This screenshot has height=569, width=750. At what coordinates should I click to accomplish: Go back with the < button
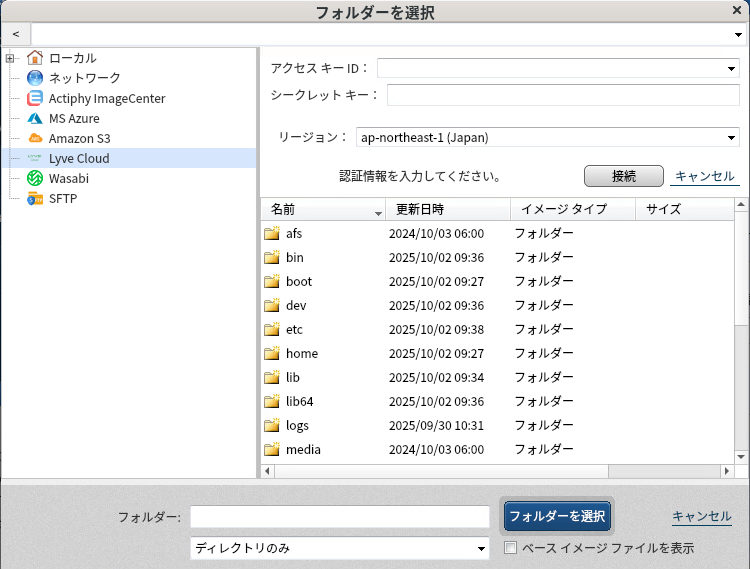click(16, 34)
